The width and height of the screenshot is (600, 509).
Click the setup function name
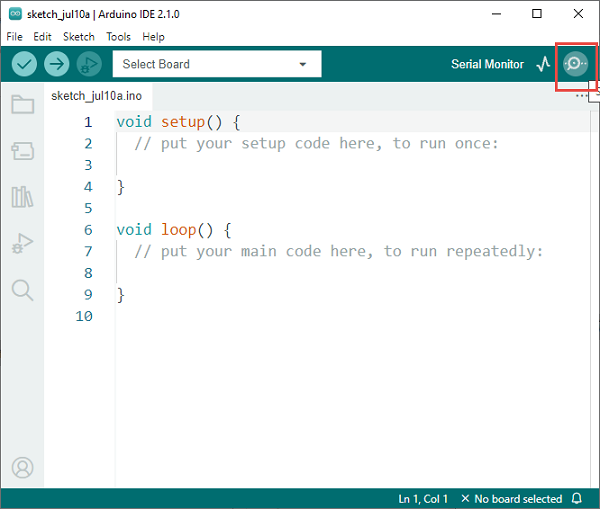point(183,122)
